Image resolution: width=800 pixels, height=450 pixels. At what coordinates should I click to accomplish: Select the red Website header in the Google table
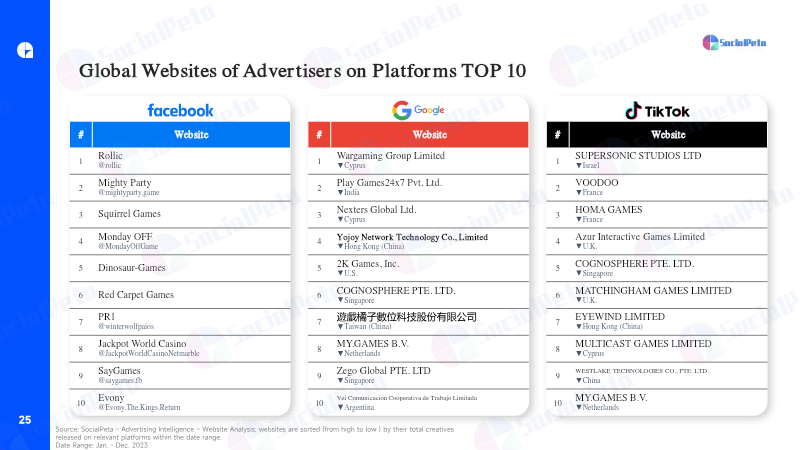[430, 135]
